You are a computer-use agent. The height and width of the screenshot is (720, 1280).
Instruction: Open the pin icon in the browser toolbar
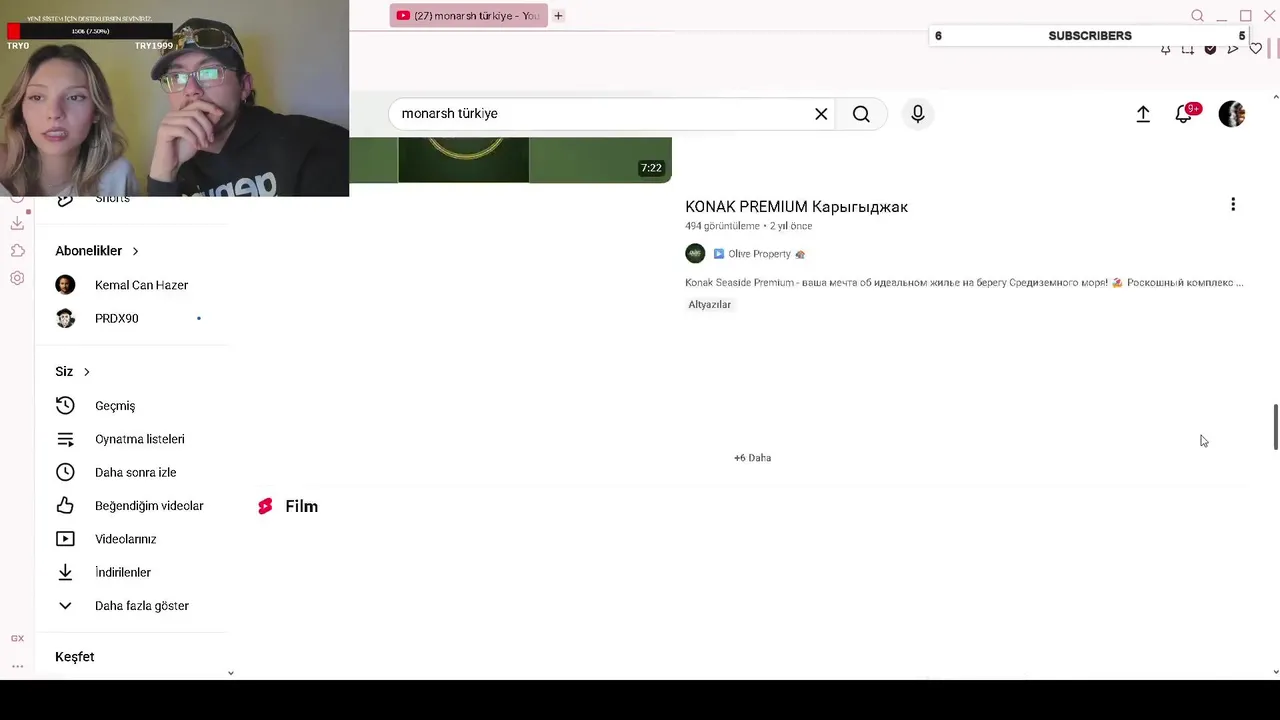pos(1165,49)
